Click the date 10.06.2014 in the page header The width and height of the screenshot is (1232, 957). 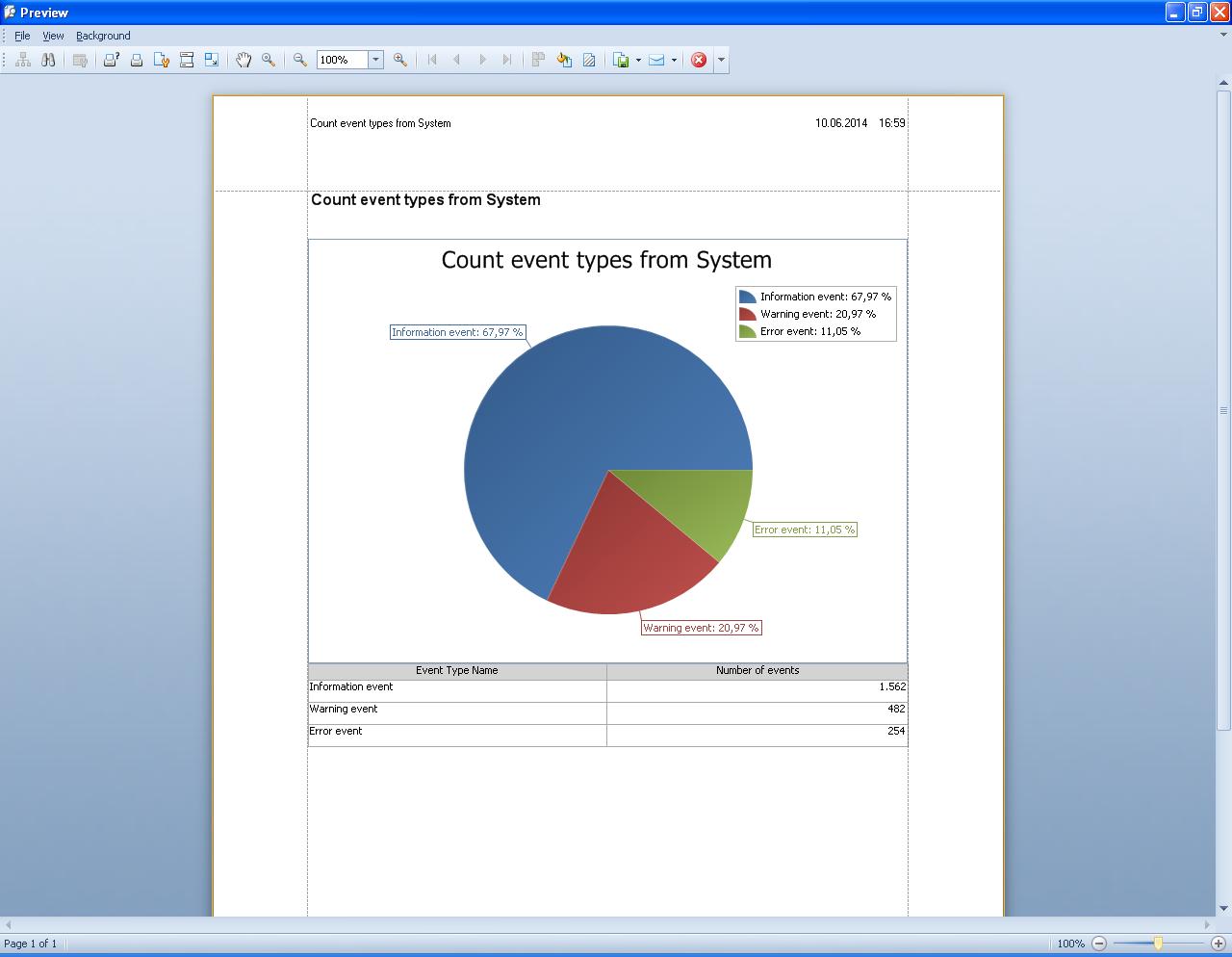(x=841, y=123)
